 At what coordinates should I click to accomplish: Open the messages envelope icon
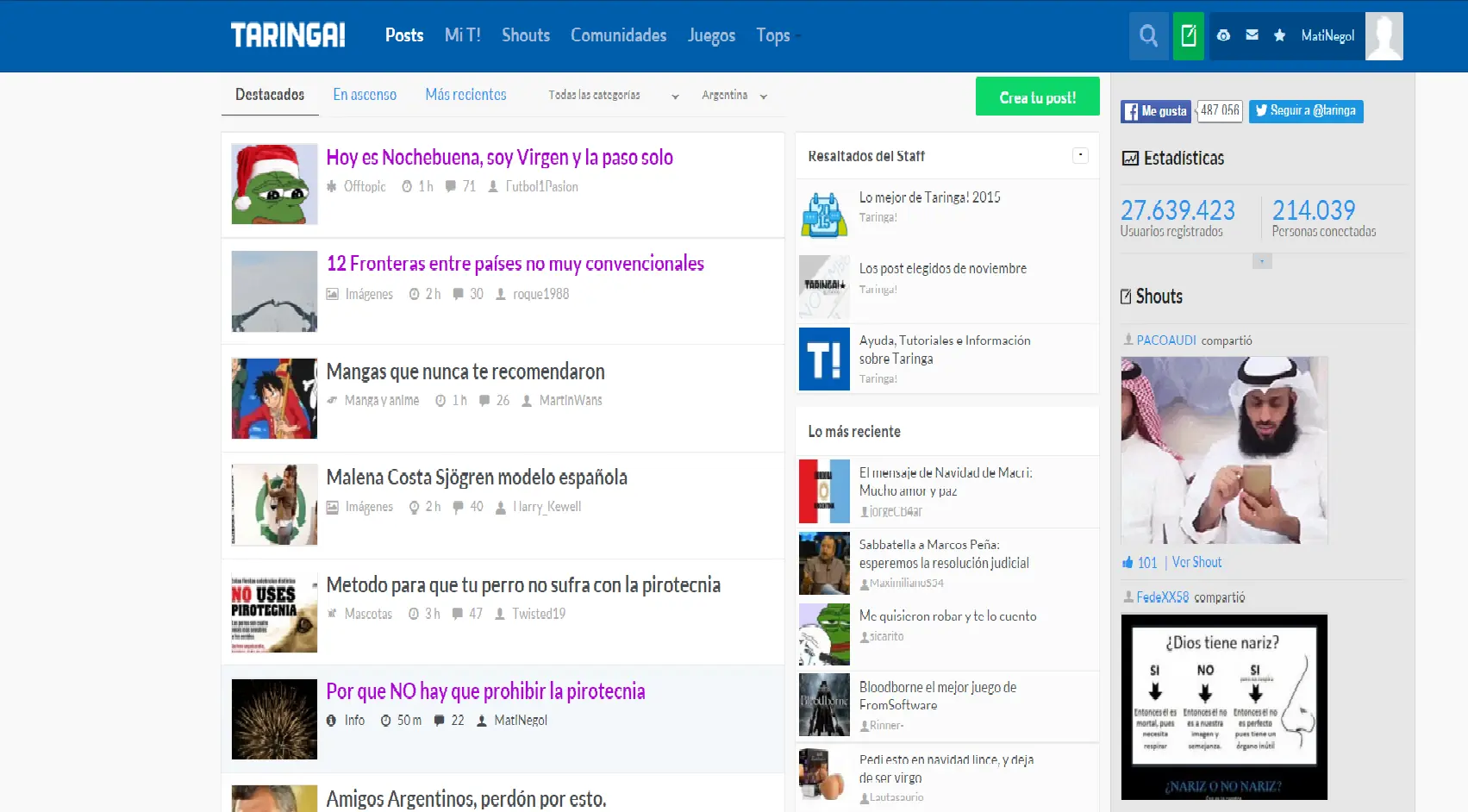pyautogui.click(x=1252, y=35)
